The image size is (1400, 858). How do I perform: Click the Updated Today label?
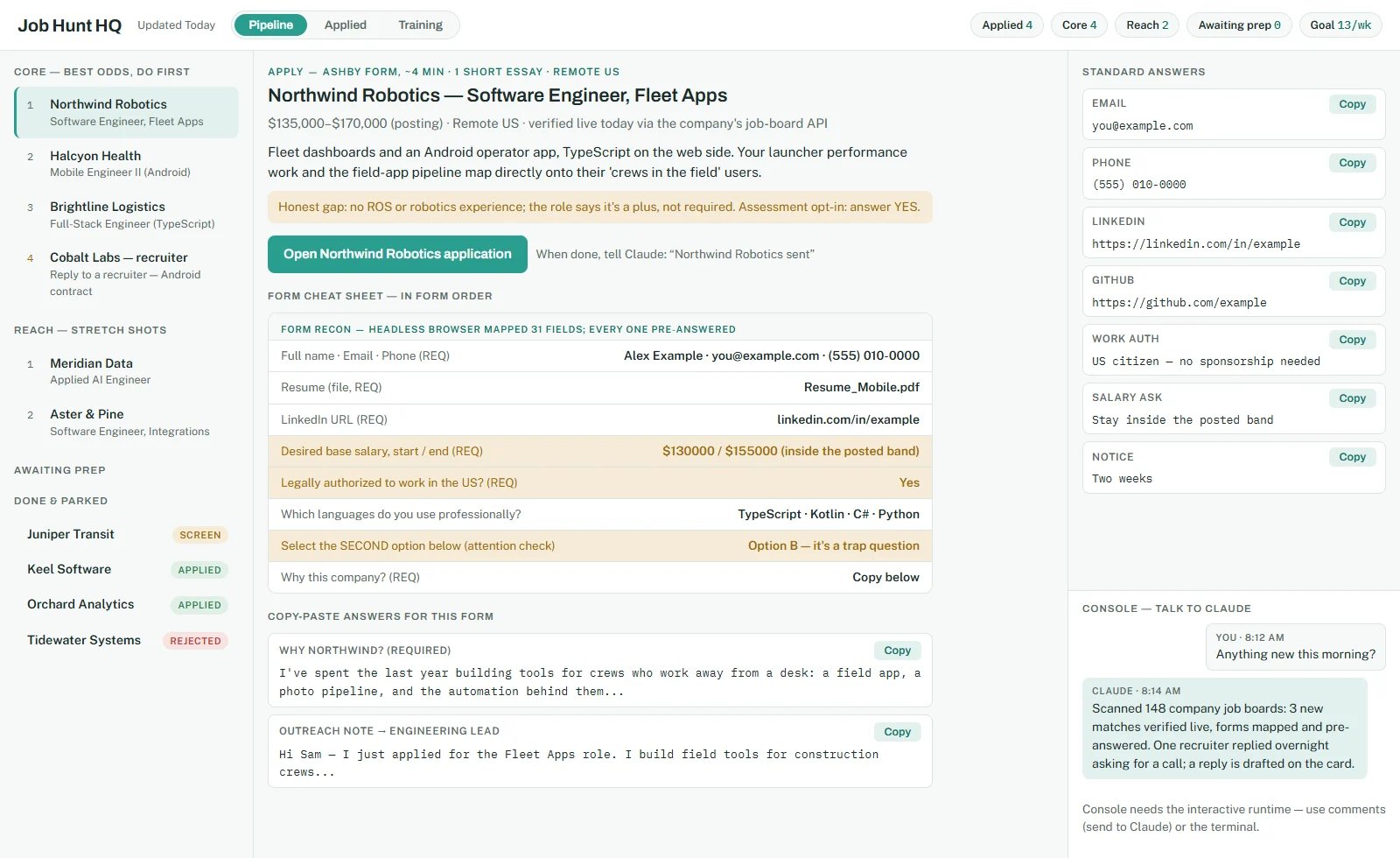coord(176,25)
